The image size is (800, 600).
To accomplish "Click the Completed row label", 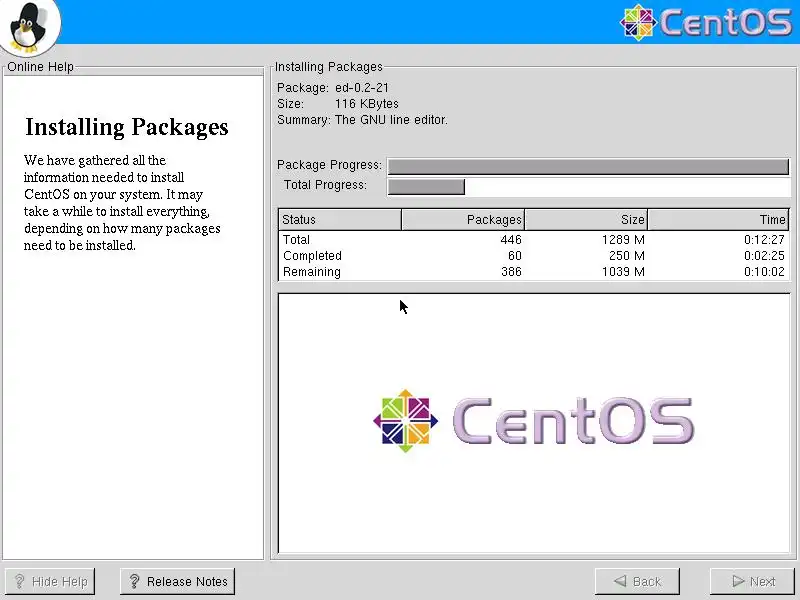I will (312, 256).
